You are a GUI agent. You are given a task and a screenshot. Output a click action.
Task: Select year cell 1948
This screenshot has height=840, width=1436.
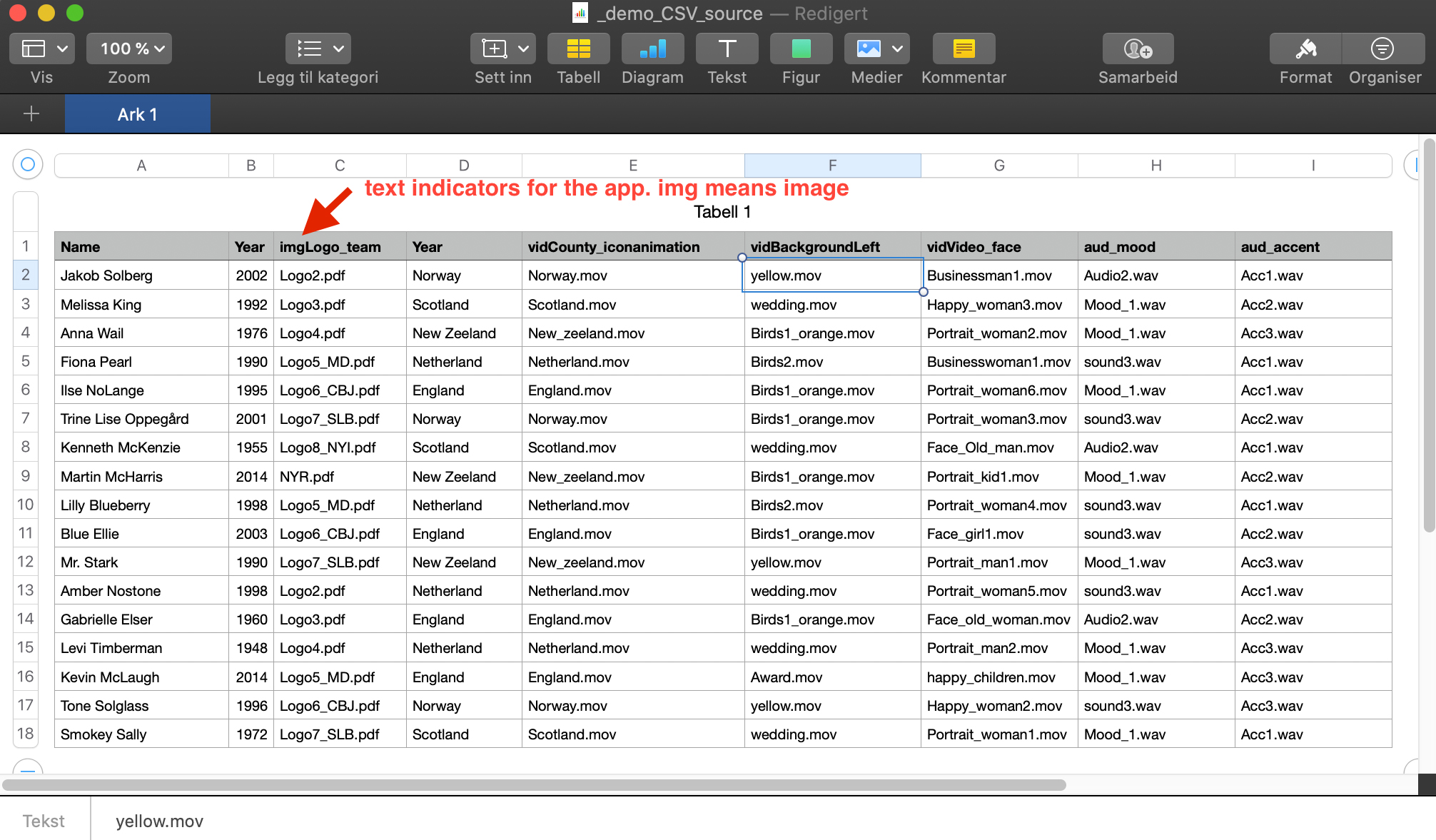(251, 648)
